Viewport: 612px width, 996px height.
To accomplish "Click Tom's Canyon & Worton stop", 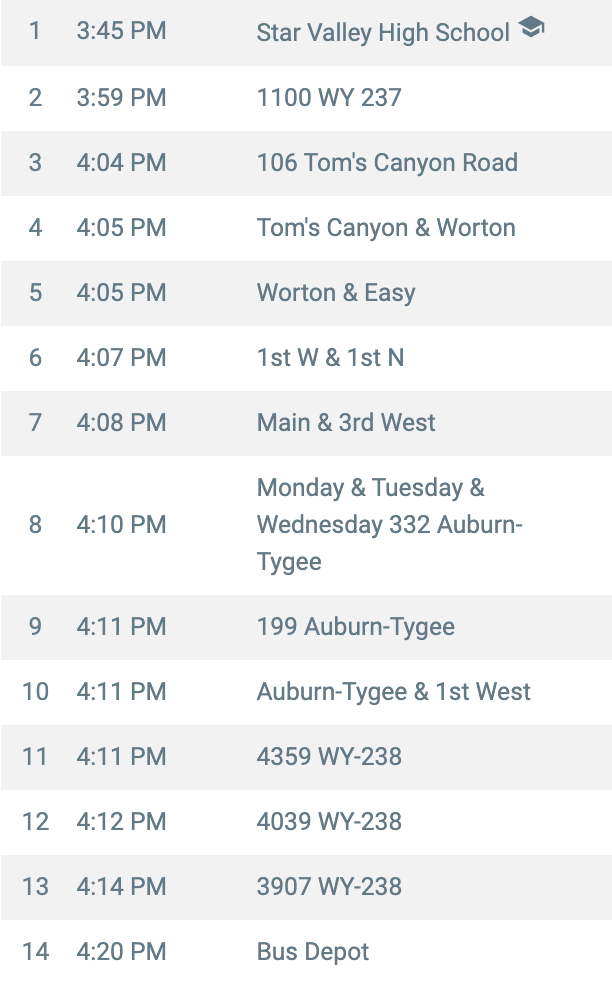I will click(386, 228).
